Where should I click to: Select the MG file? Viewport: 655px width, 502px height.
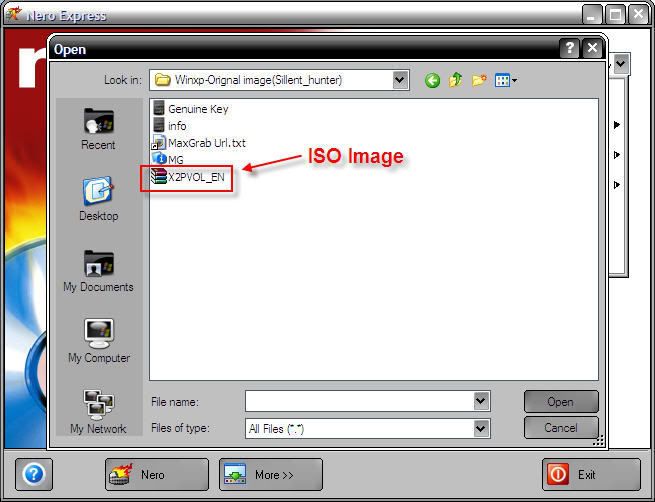(x=168, y=159)
